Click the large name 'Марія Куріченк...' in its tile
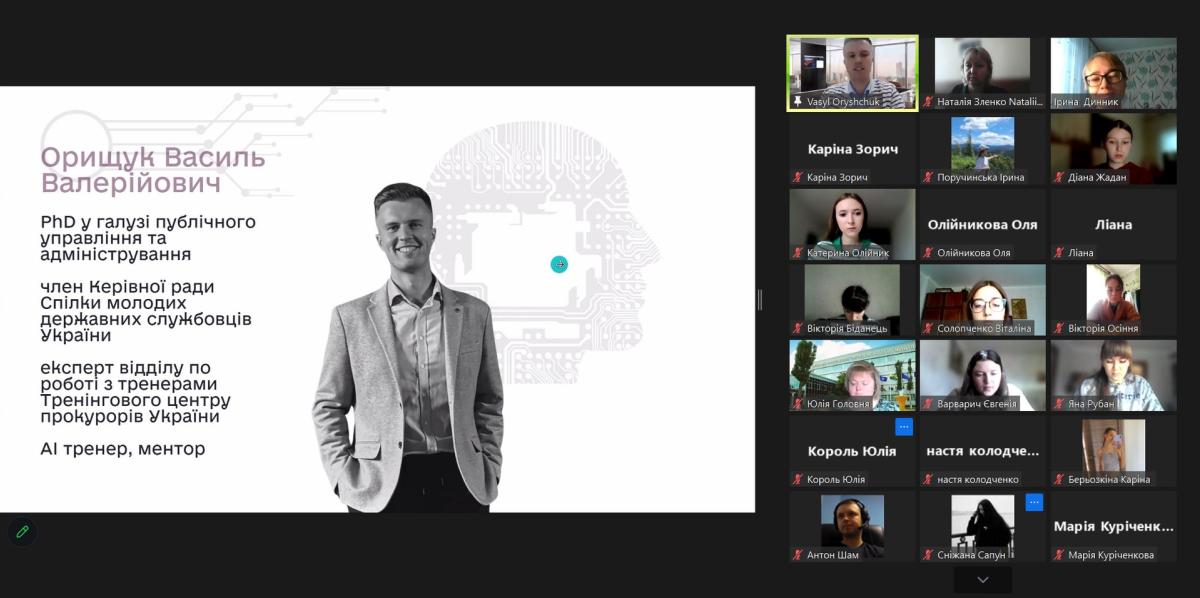Viewport: 1200px width, 598px height. (1113, 526)
